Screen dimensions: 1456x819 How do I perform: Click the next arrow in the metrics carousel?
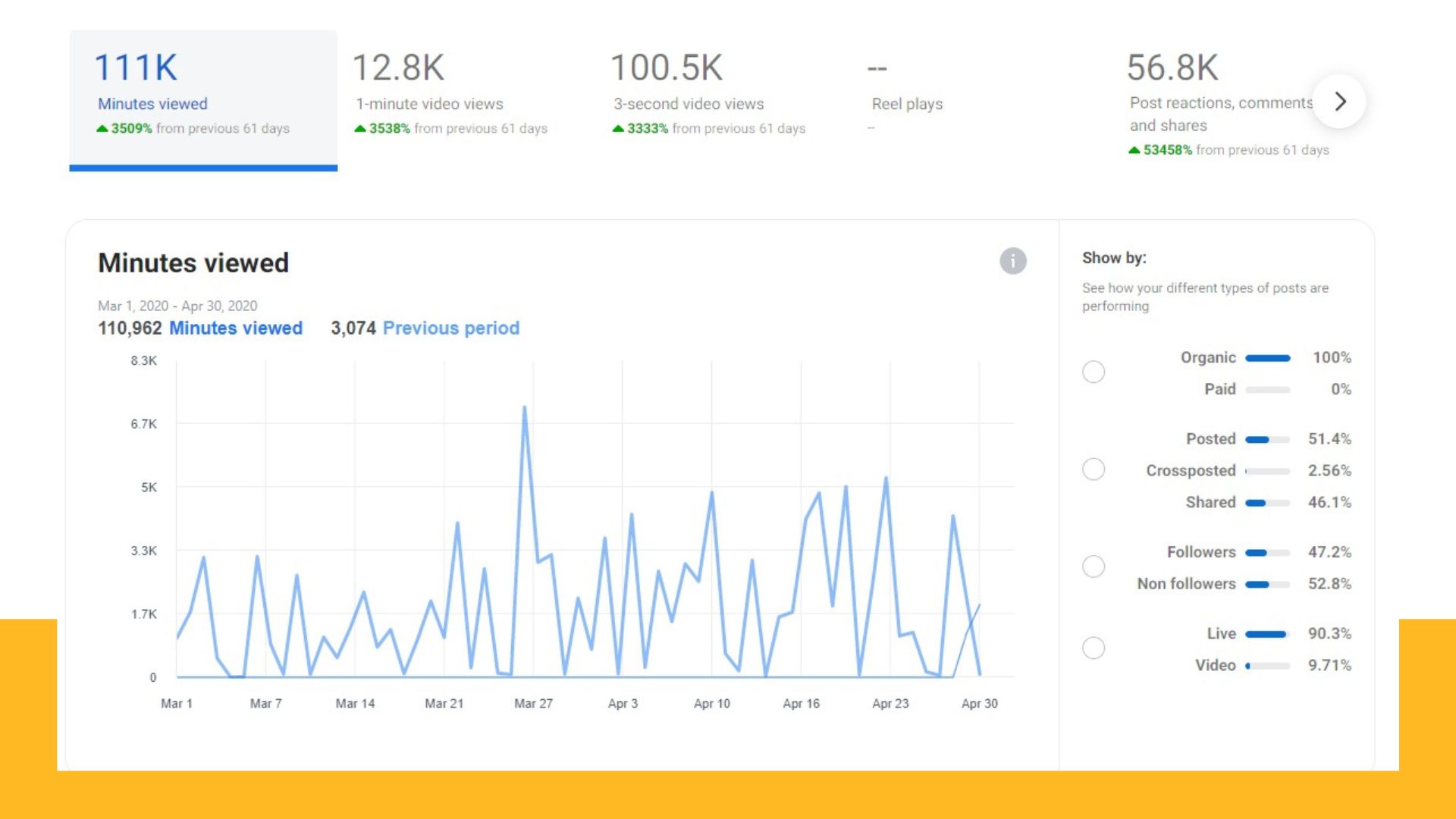click(1339, 101)
